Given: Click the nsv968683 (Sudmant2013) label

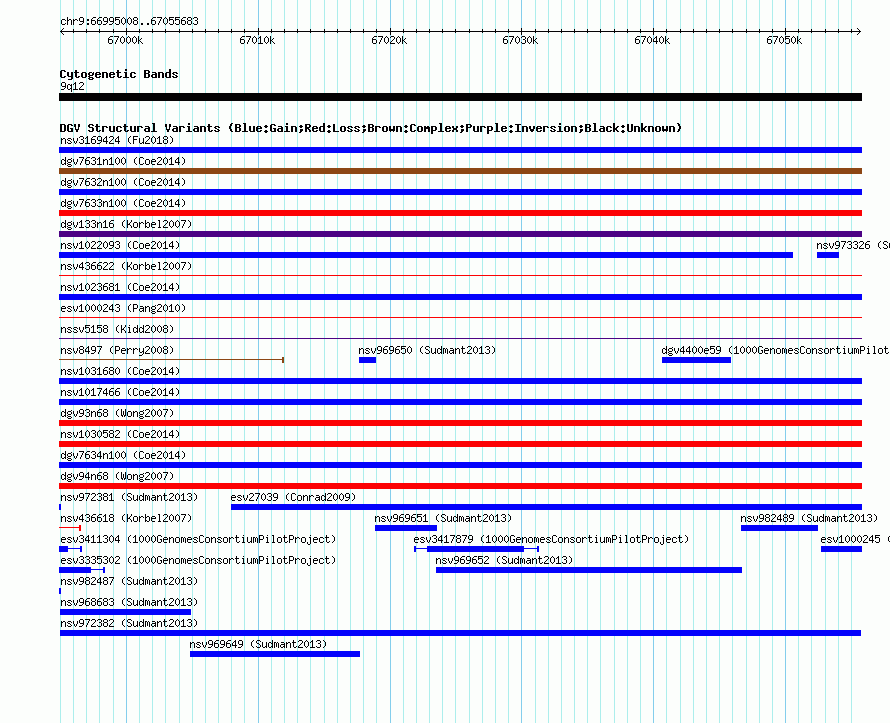Looking at the screenshot, I should click(129, 602).
